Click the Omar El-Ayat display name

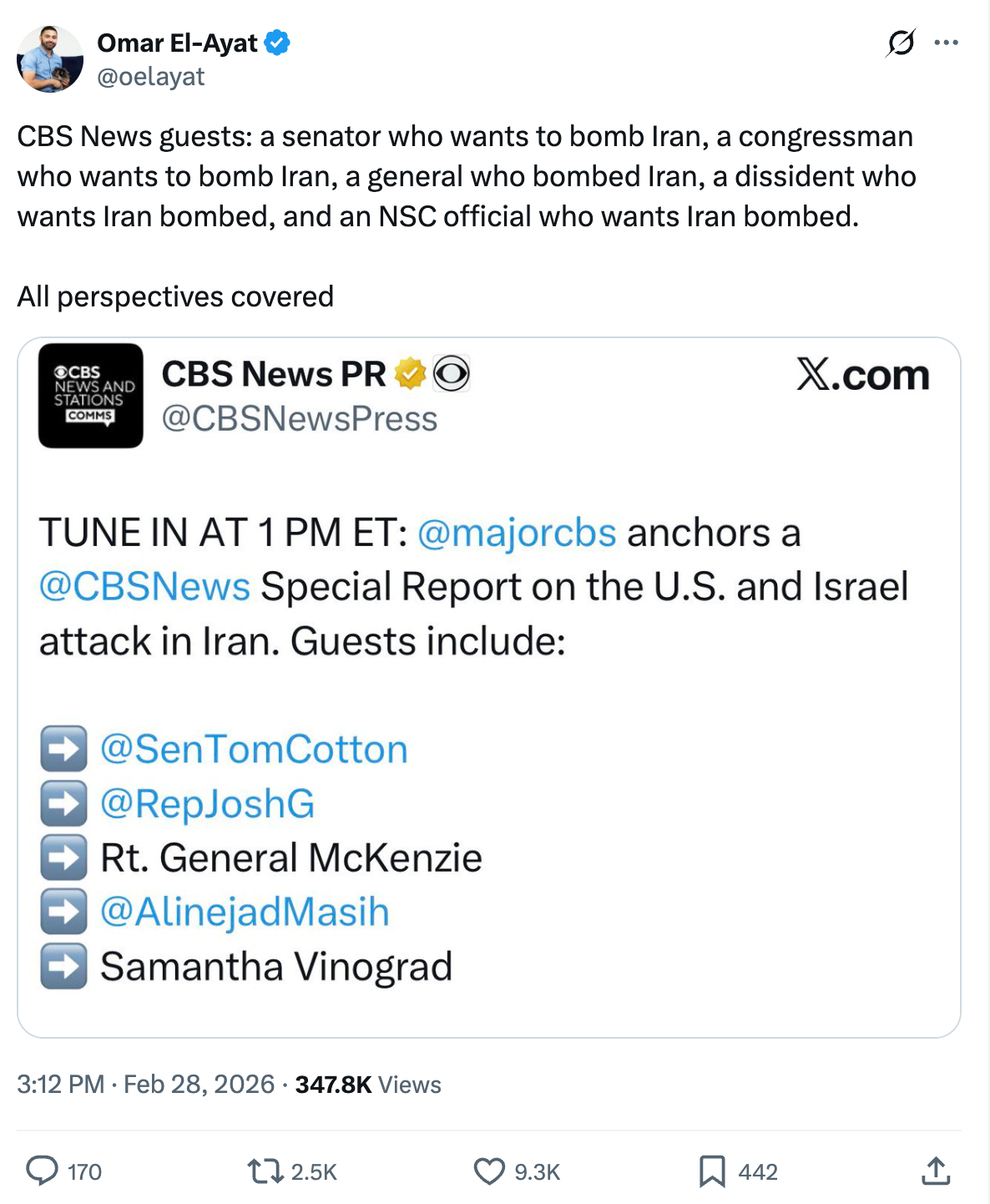pyautogui.click(x=177, y=43)
